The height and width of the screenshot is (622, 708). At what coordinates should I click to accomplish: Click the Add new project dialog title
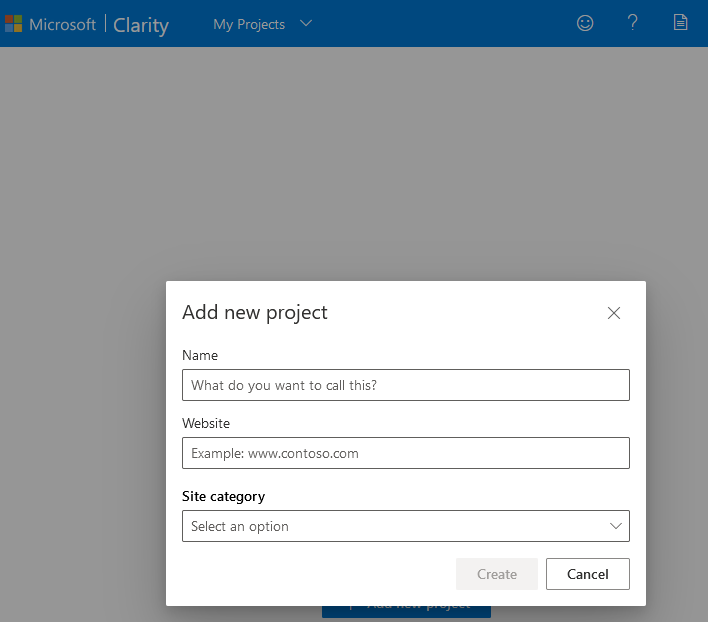coord(255,312)
